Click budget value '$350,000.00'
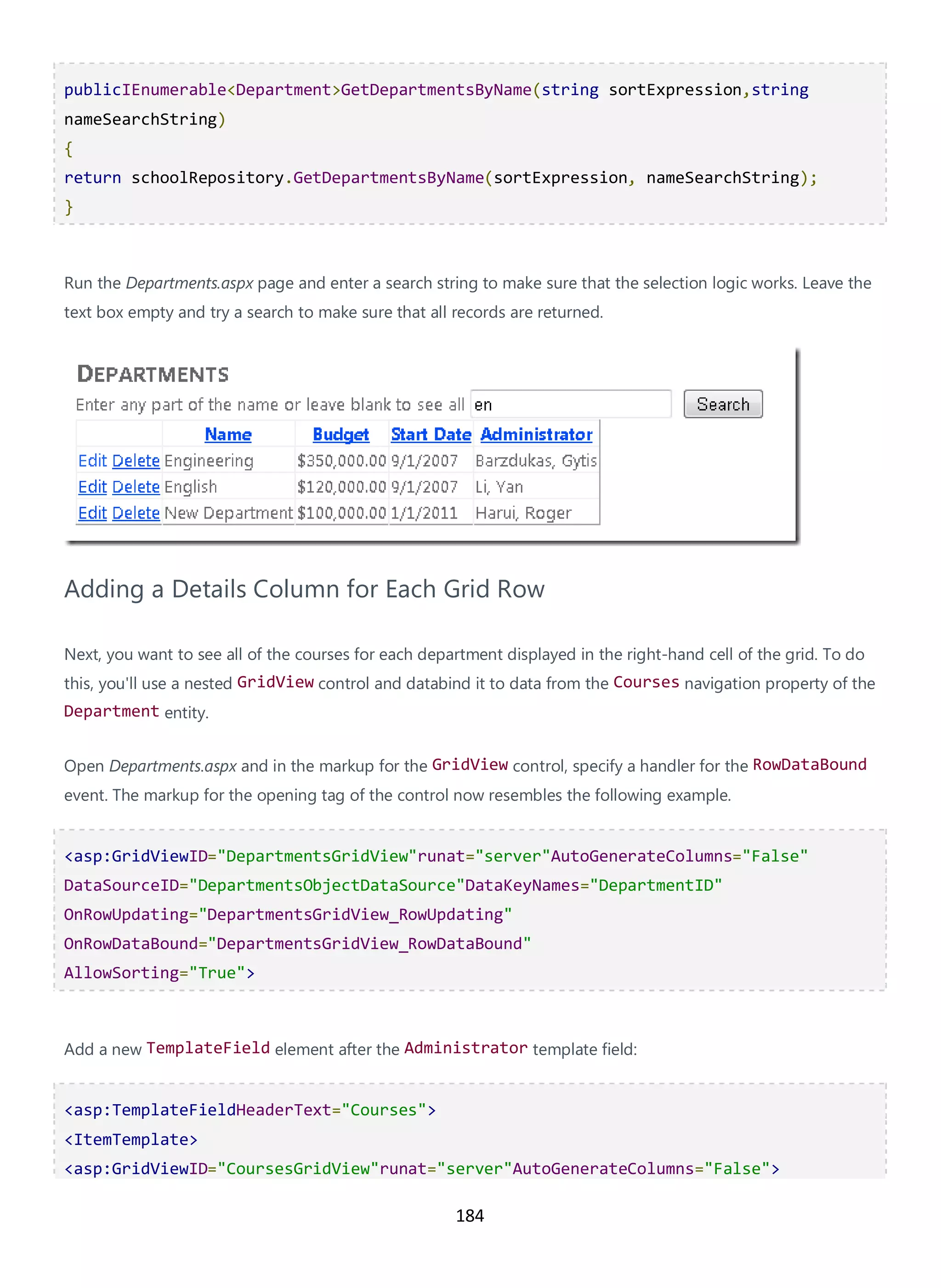 [342, 461]
